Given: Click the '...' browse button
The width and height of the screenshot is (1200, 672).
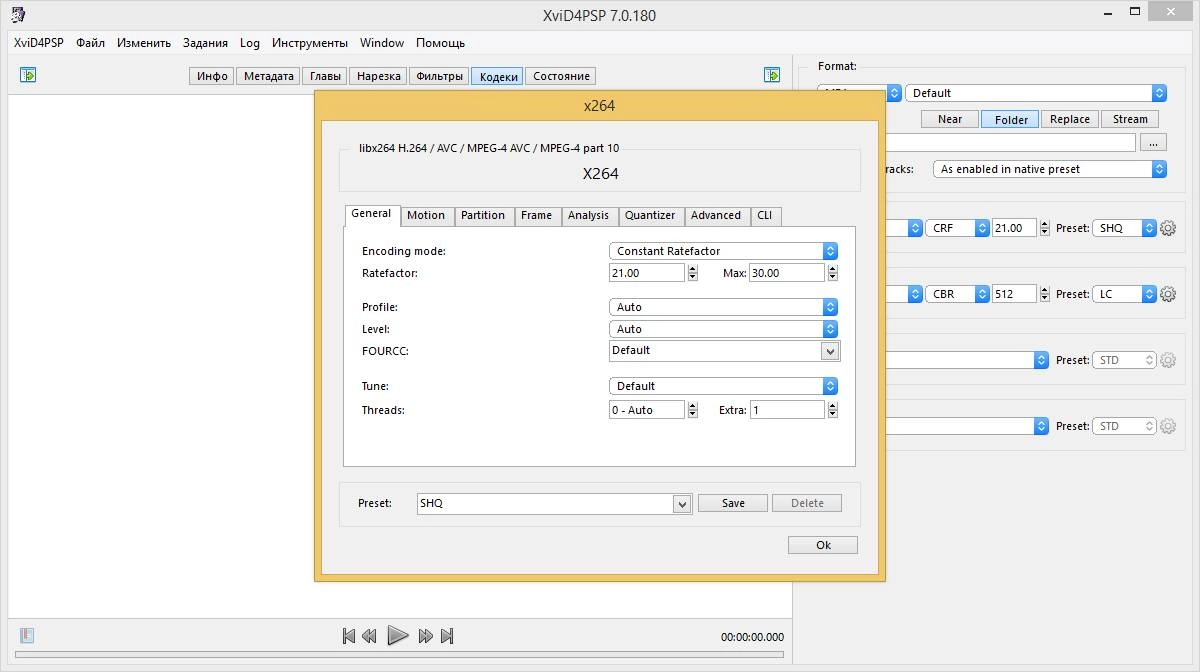Looking at the screenshot, I should pyautogui.click(x=1152, y=143).
